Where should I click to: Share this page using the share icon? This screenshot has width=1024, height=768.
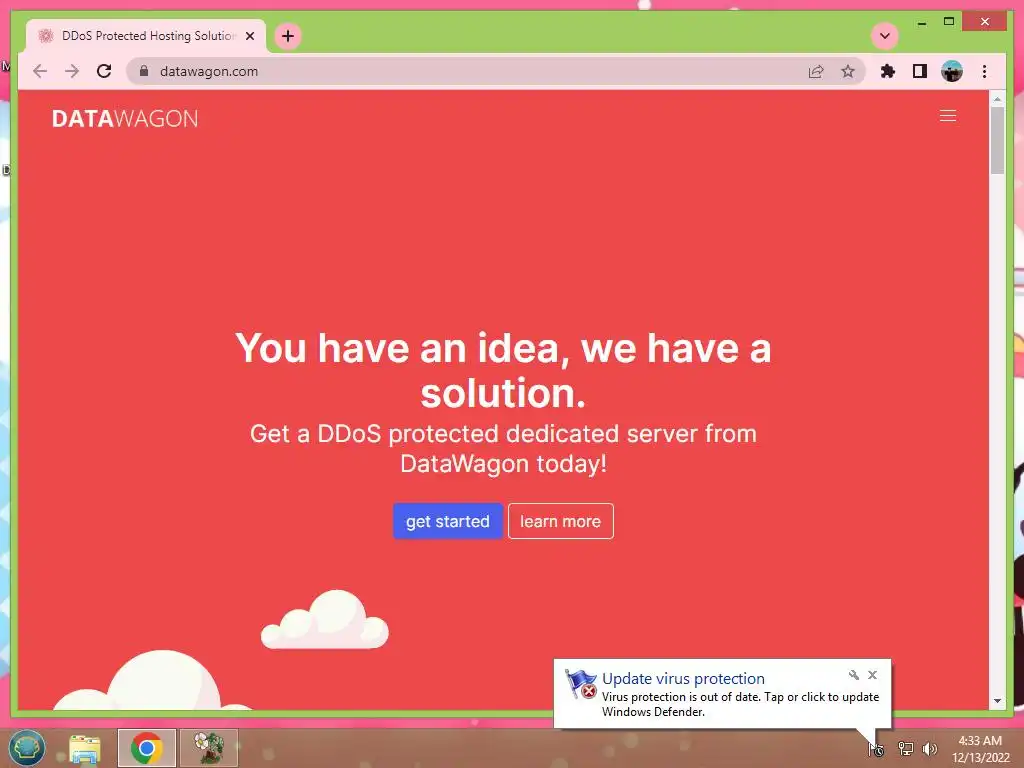816,71
